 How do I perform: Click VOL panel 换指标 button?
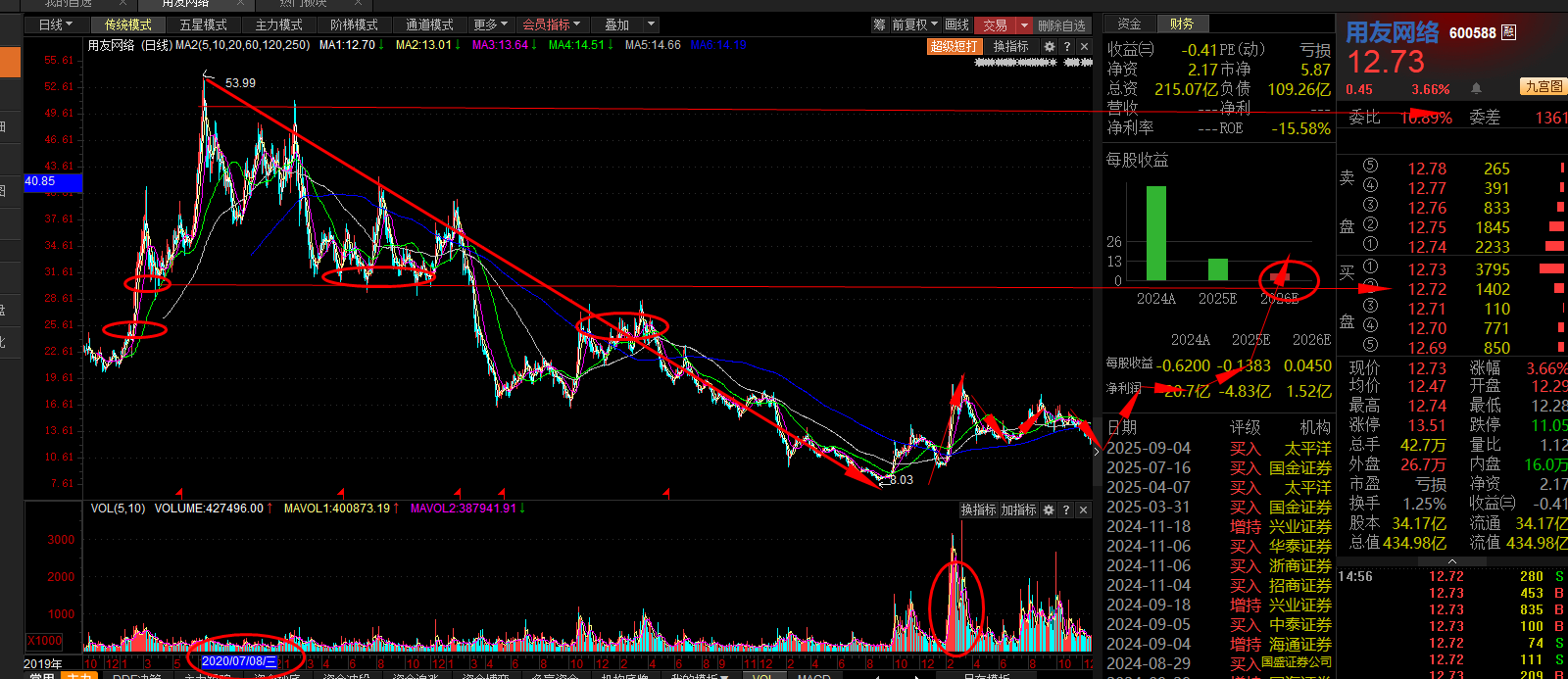978,510
